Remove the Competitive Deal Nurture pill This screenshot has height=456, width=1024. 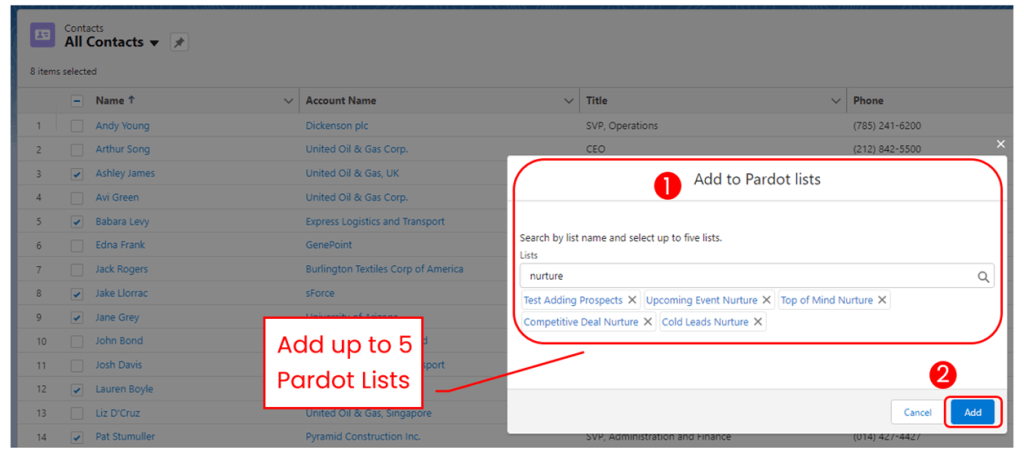click(x=647, y=321)
